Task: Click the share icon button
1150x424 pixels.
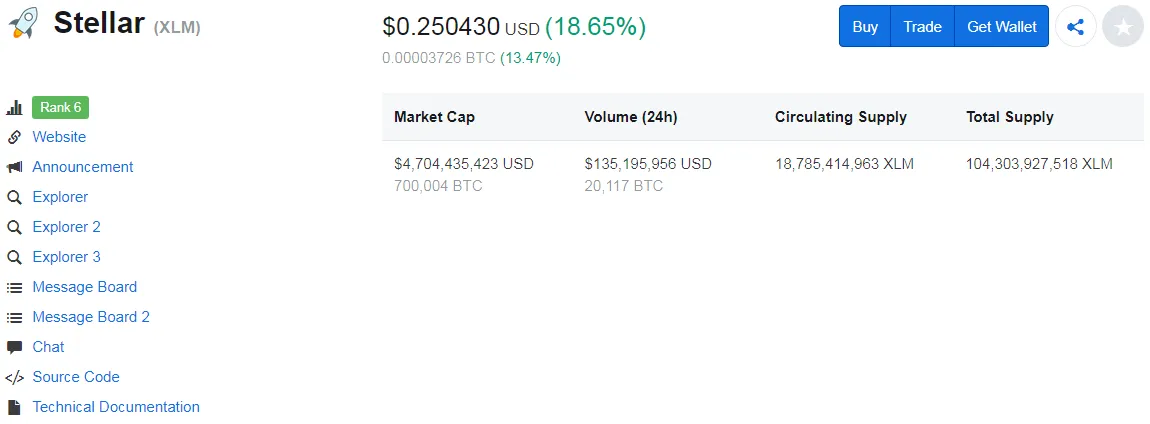Action: click(1075, 27)
